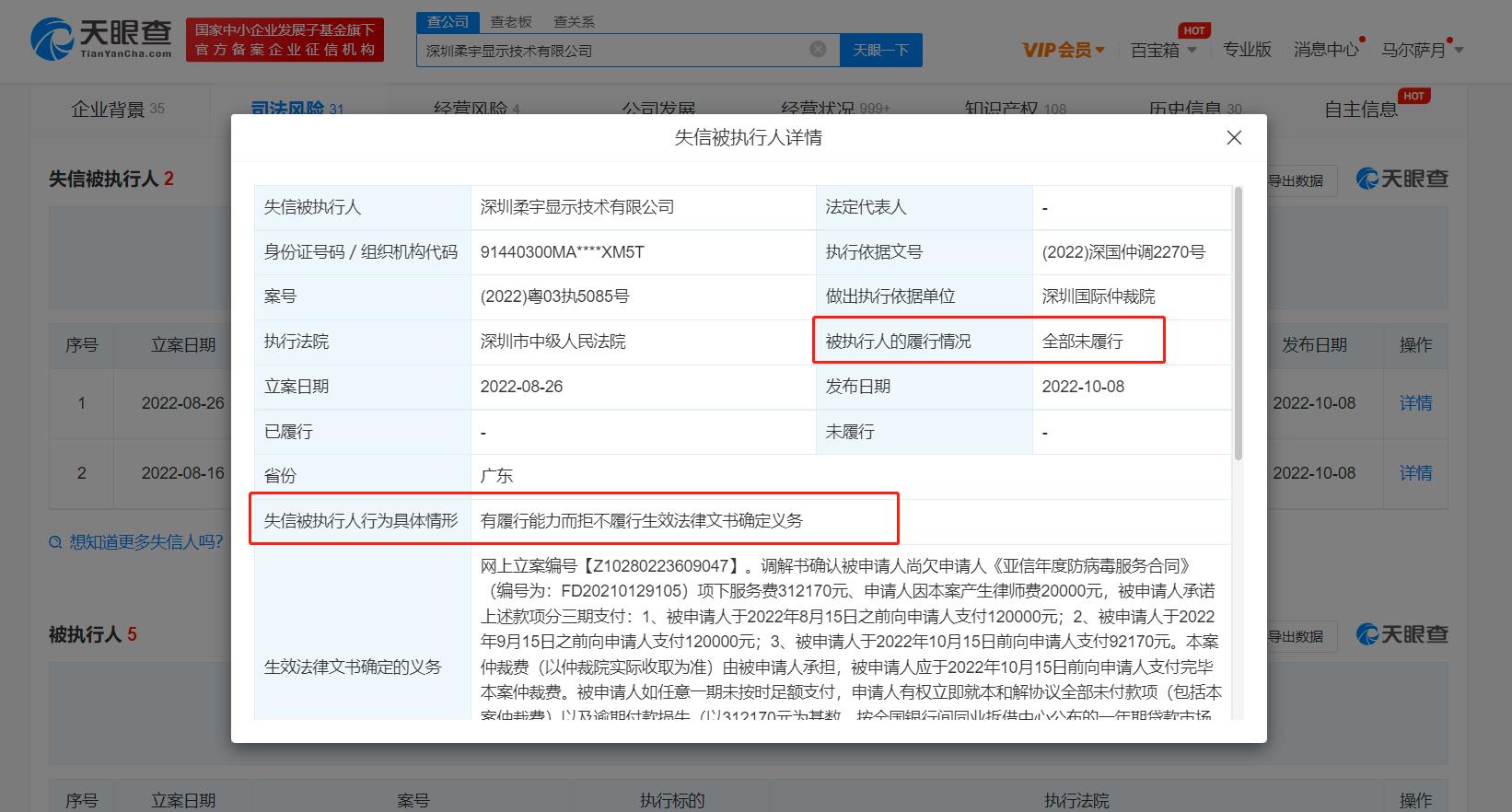
Task: Switch to the 查关系 search tab
Action: pos(574,21)
